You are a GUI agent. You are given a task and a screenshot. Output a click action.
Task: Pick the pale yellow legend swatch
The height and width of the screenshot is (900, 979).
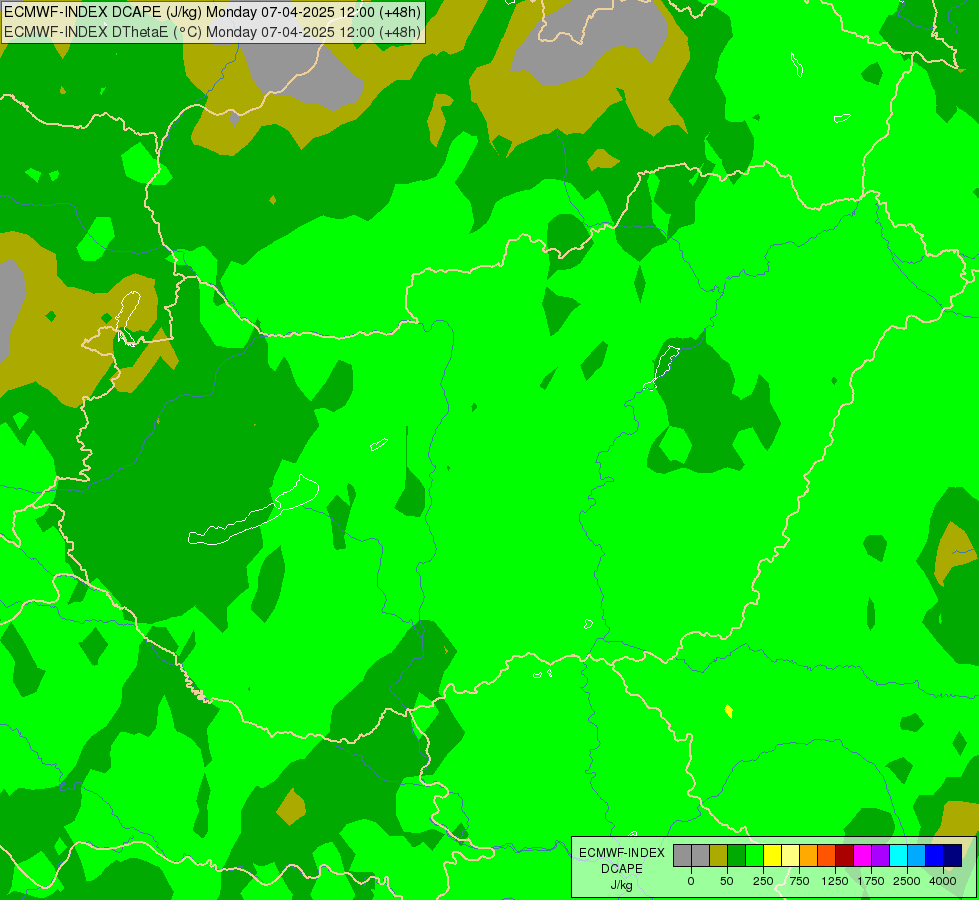790,856
